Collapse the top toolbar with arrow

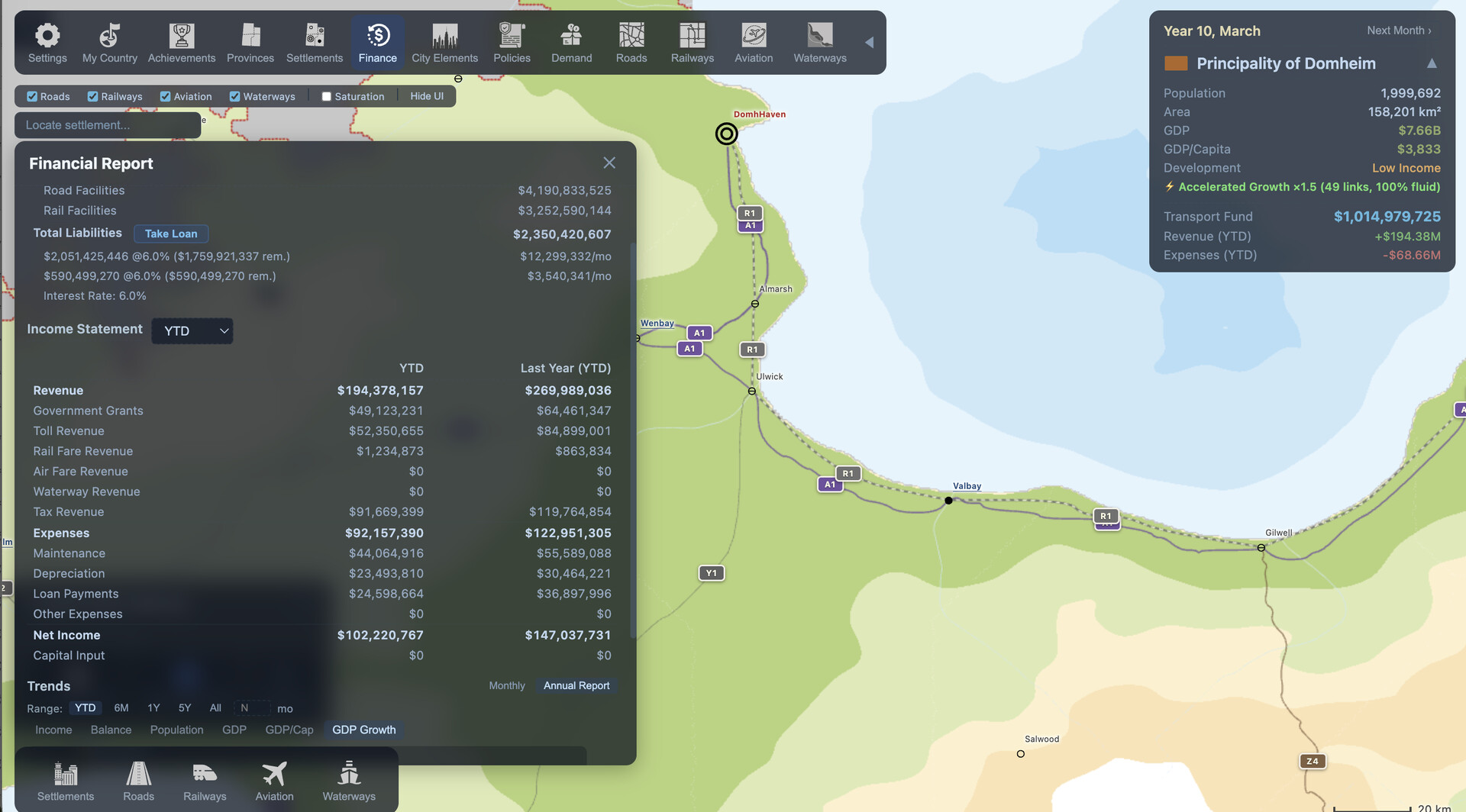pyautogui.click(x=869, y=43)
